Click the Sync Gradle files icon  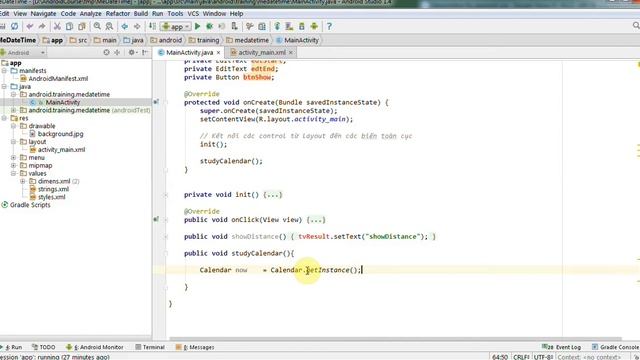point(277,27)
